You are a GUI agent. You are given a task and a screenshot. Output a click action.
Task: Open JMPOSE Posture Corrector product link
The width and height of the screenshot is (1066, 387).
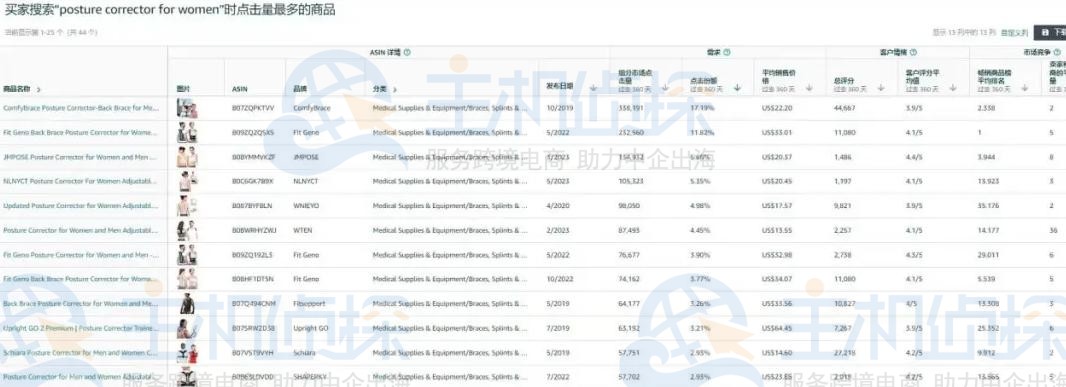click(80, 157)
